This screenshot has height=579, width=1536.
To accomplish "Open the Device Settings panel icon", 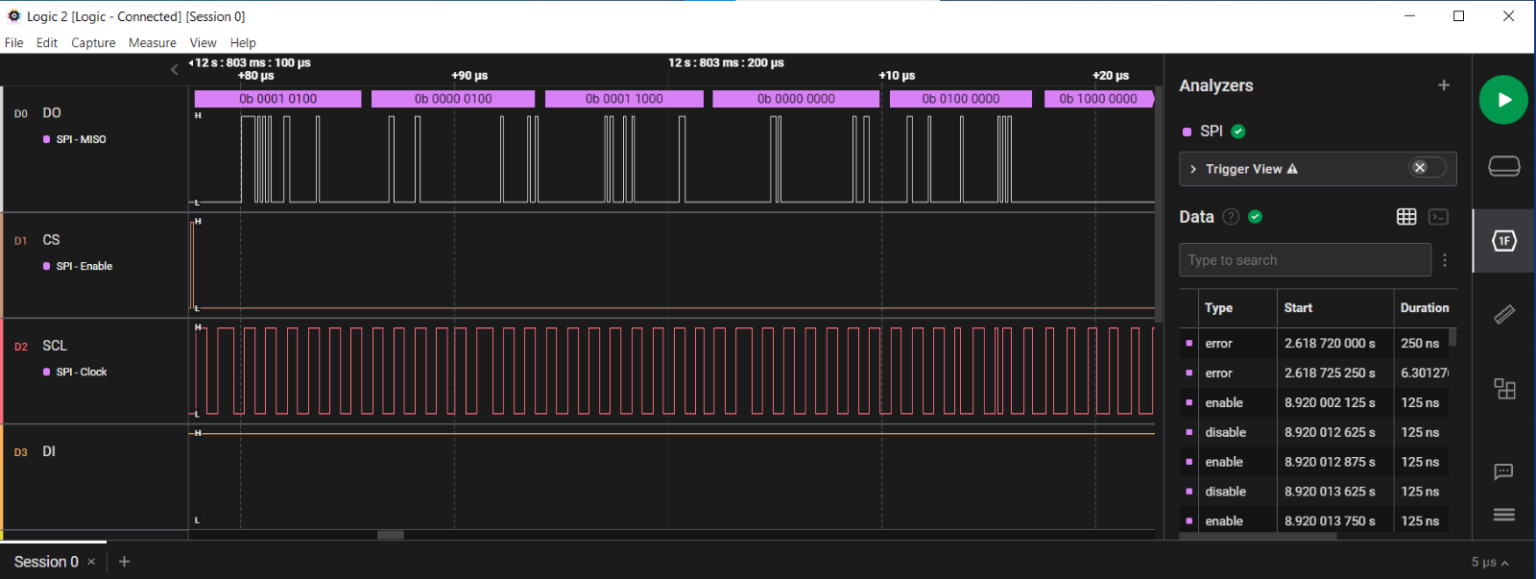I will pyautogui.click(x=1503, y=166).
